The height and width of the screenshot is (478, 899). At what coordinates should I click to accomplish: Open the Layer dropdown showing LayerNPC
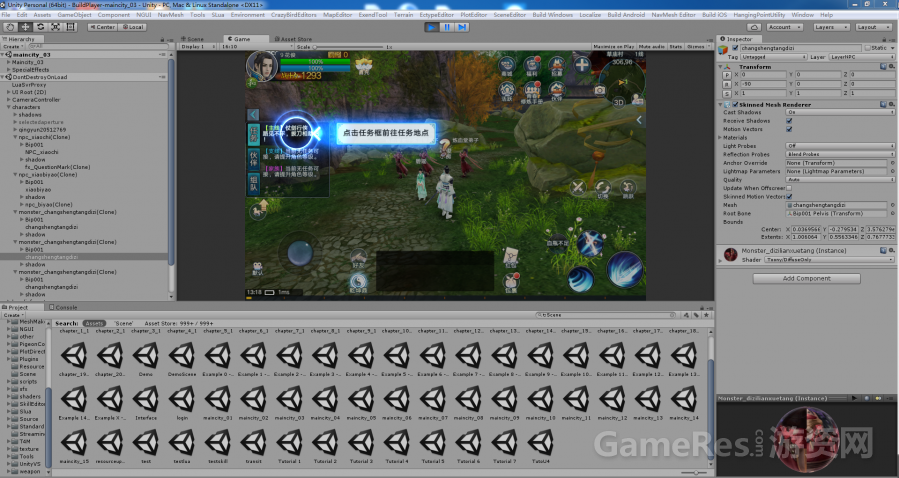[861, 57]
